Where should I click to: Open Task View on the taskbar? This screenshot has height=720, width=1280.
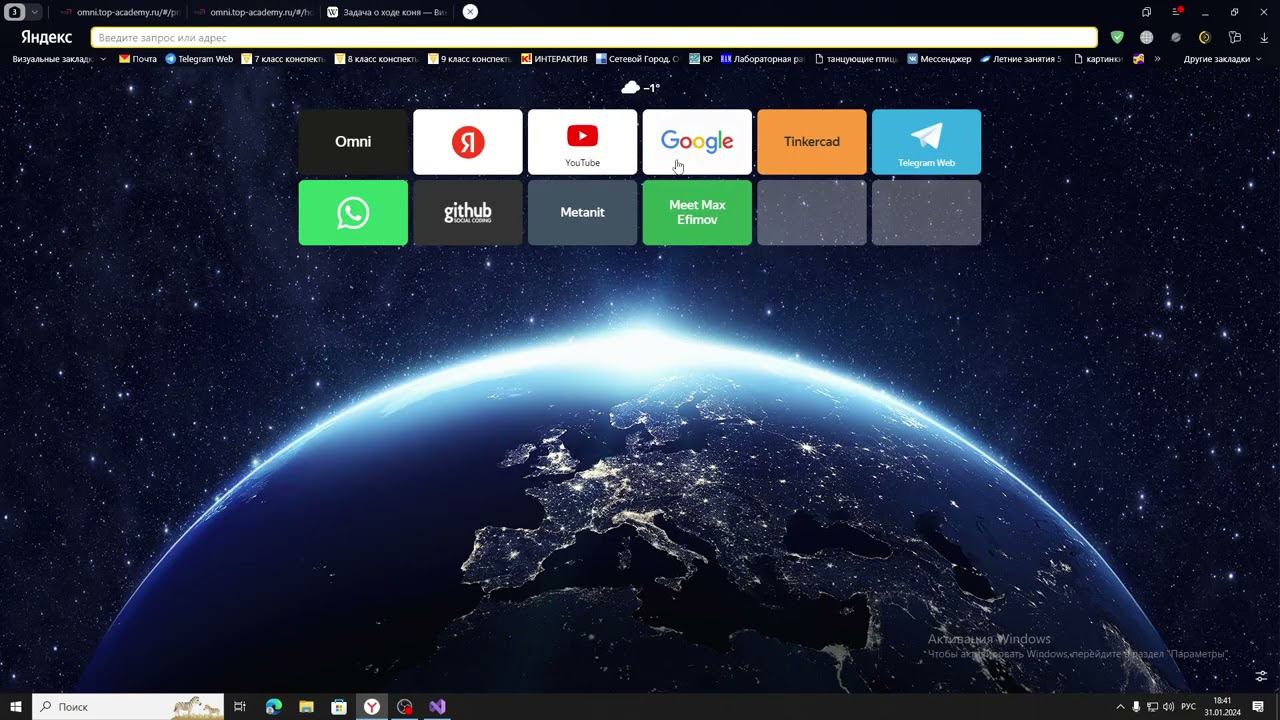click(x=240, y=707)
